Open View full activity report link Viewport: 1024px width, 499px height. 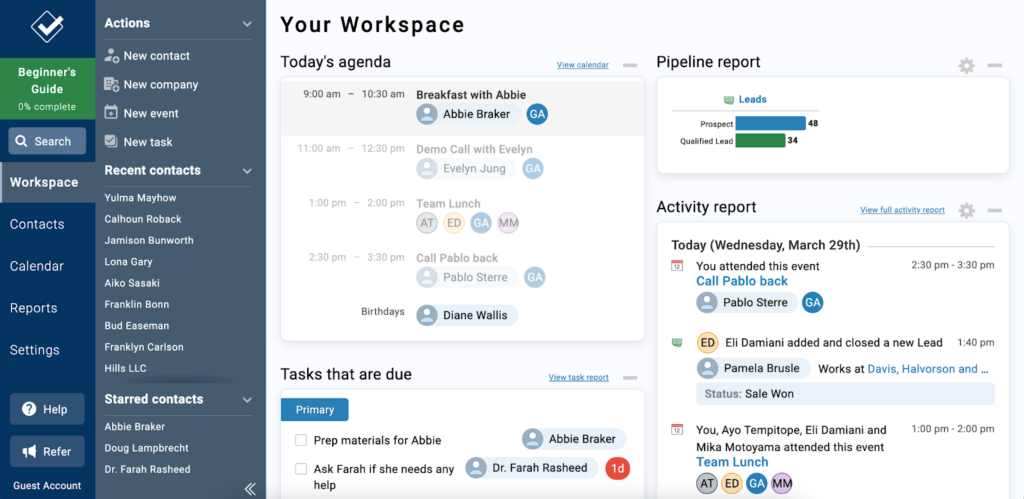[902, 210]
